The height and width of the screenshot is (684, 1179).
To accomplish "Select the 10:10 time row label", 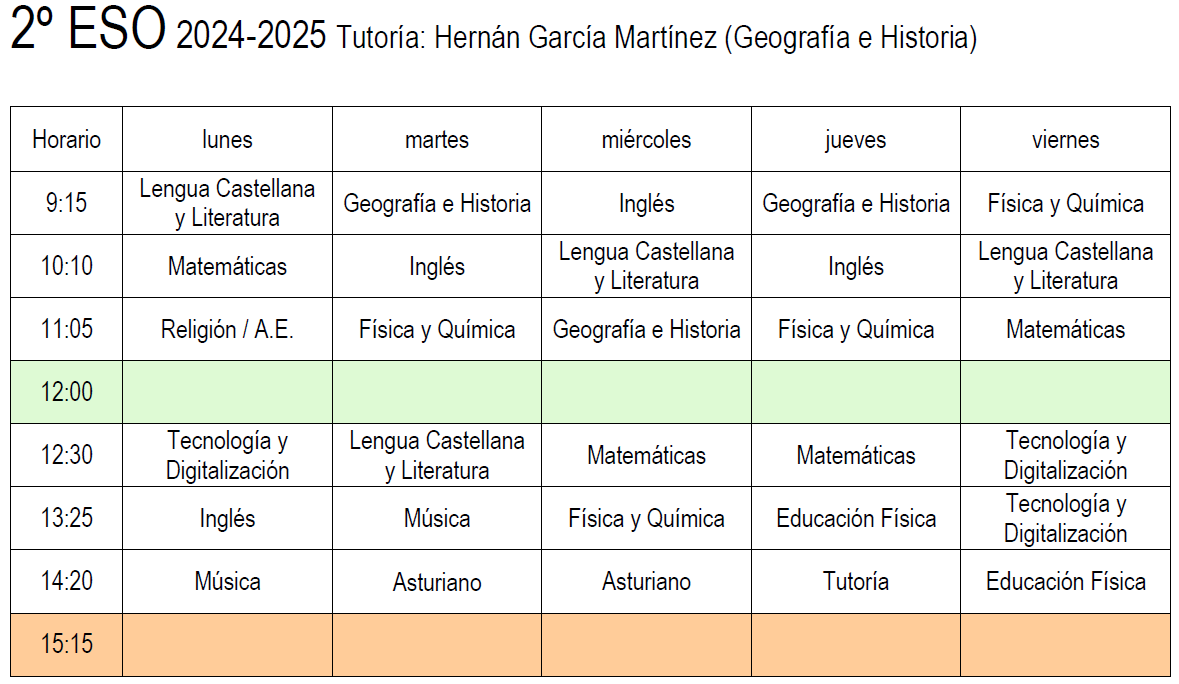I will [66, 267].
